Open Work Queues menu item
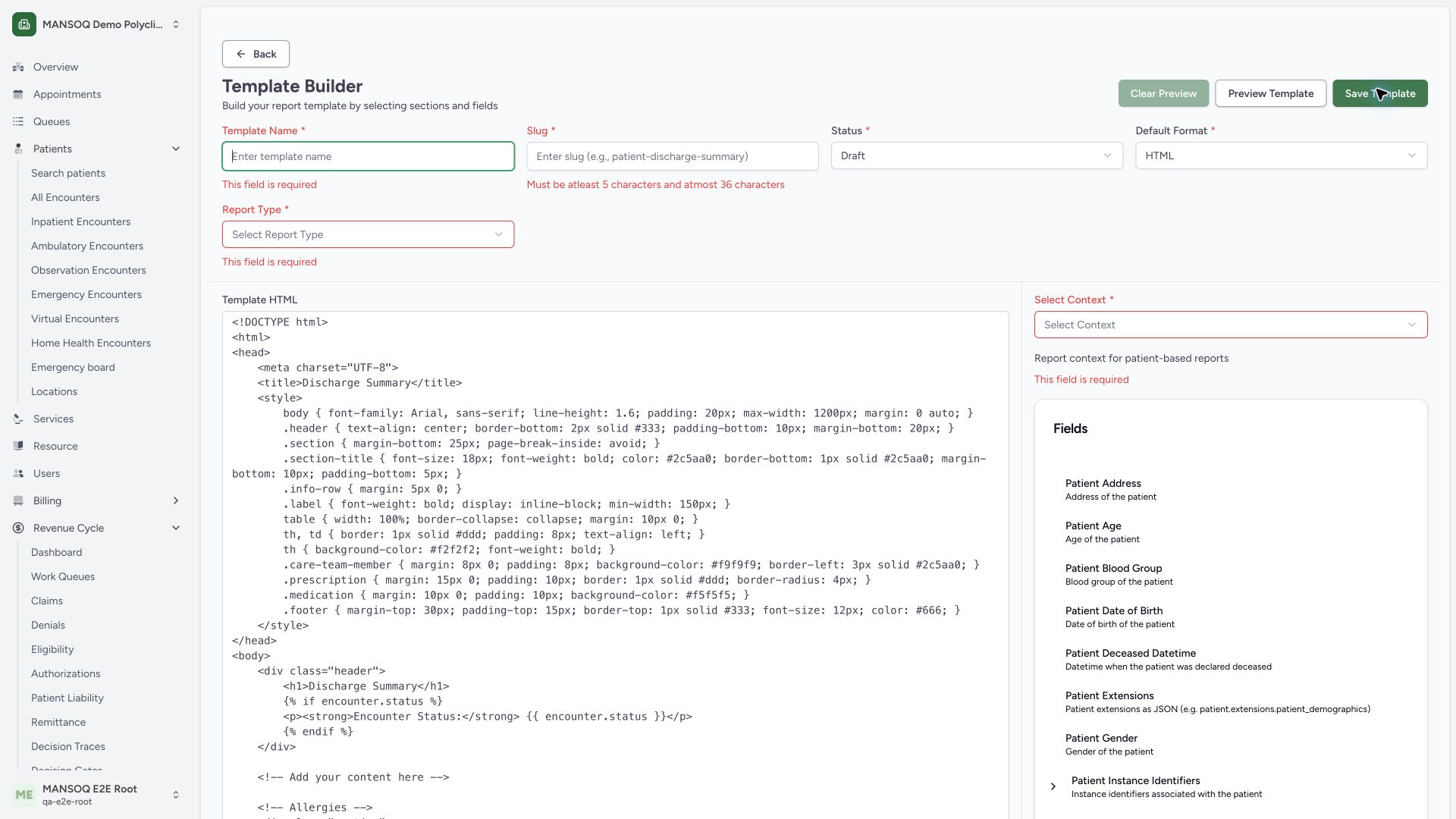The height and width of the screenshot is (819, 1456). pos(63,577)
